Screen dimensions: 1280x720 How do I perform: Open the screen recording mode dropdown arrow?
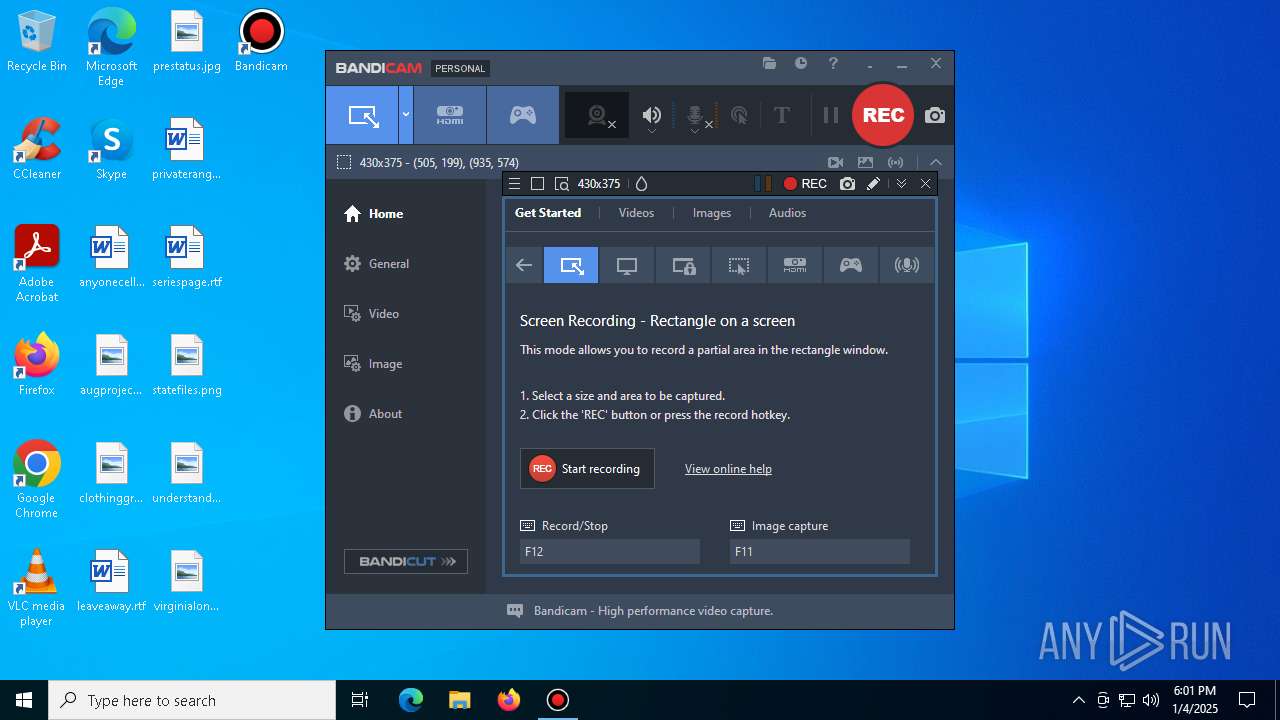[x=406, y=115]
